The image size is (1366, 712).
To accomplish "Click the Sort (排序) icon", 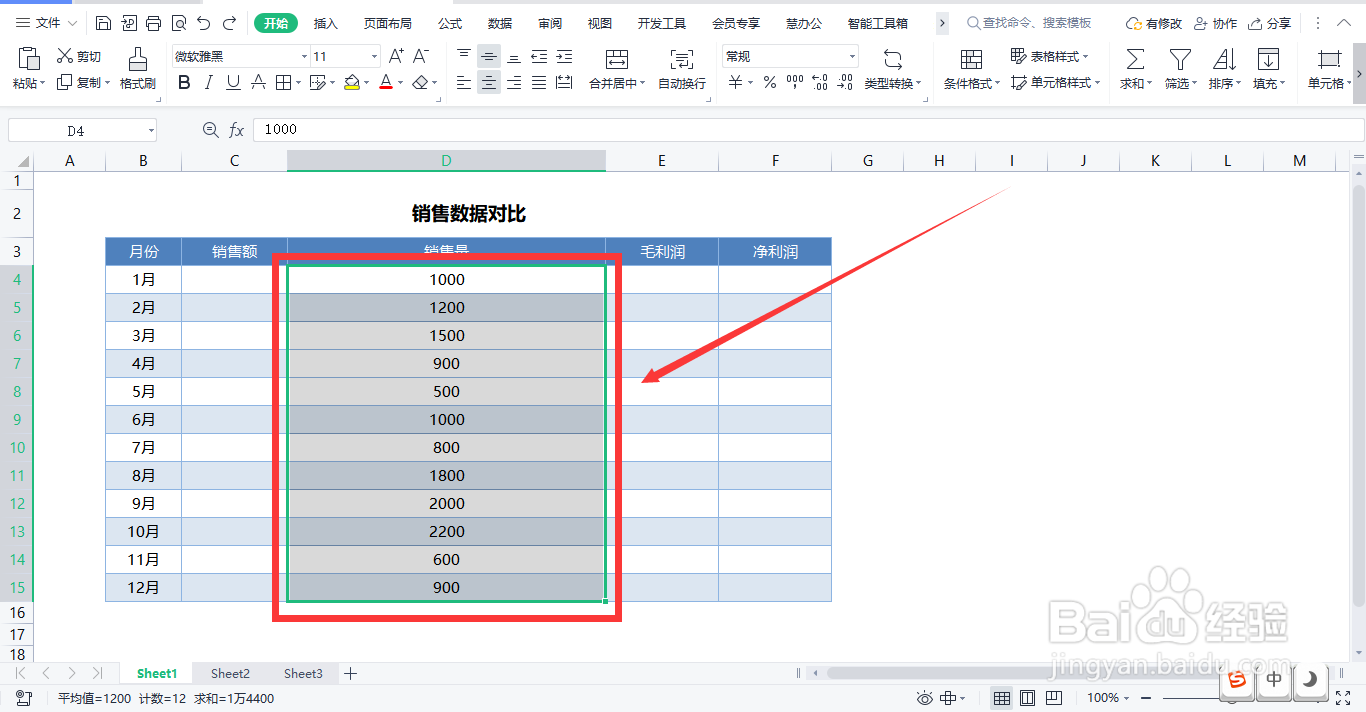I will coord(1224,60).
